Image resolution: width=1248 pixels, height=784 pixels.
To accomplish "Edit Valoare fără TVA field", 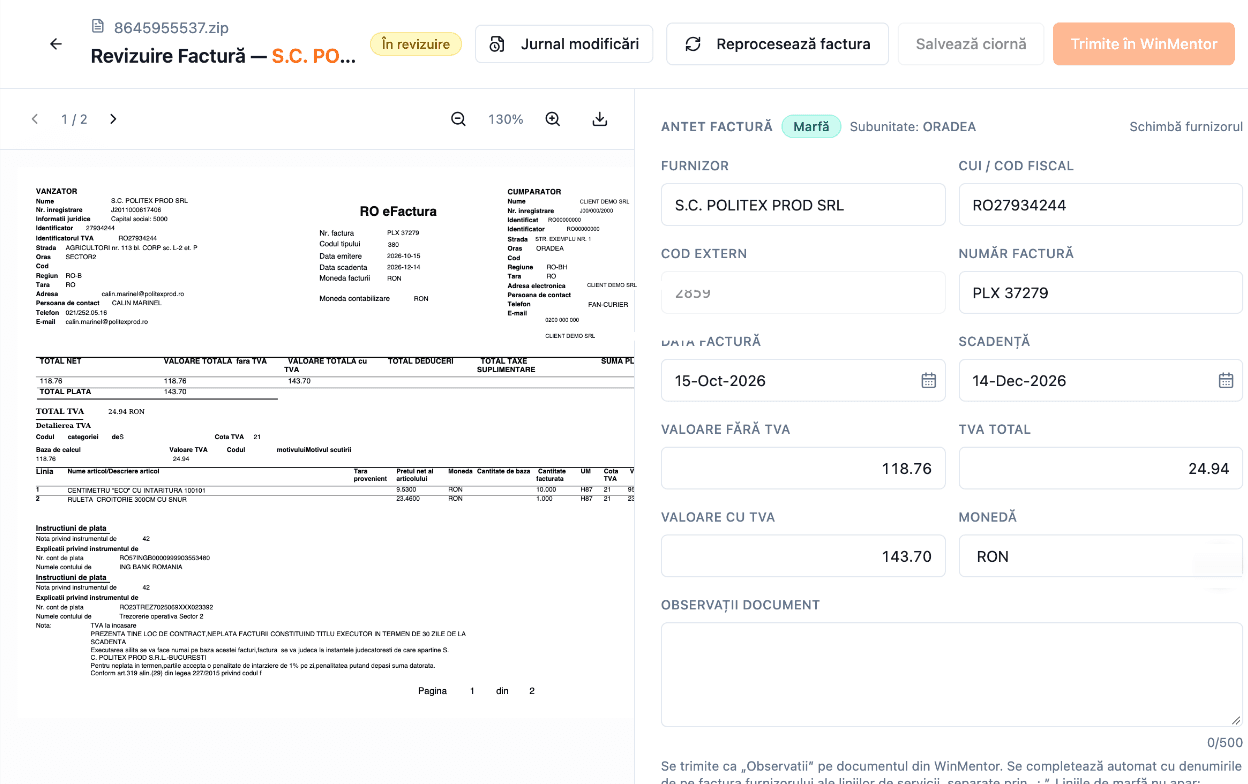I will [x=803, y=469].
